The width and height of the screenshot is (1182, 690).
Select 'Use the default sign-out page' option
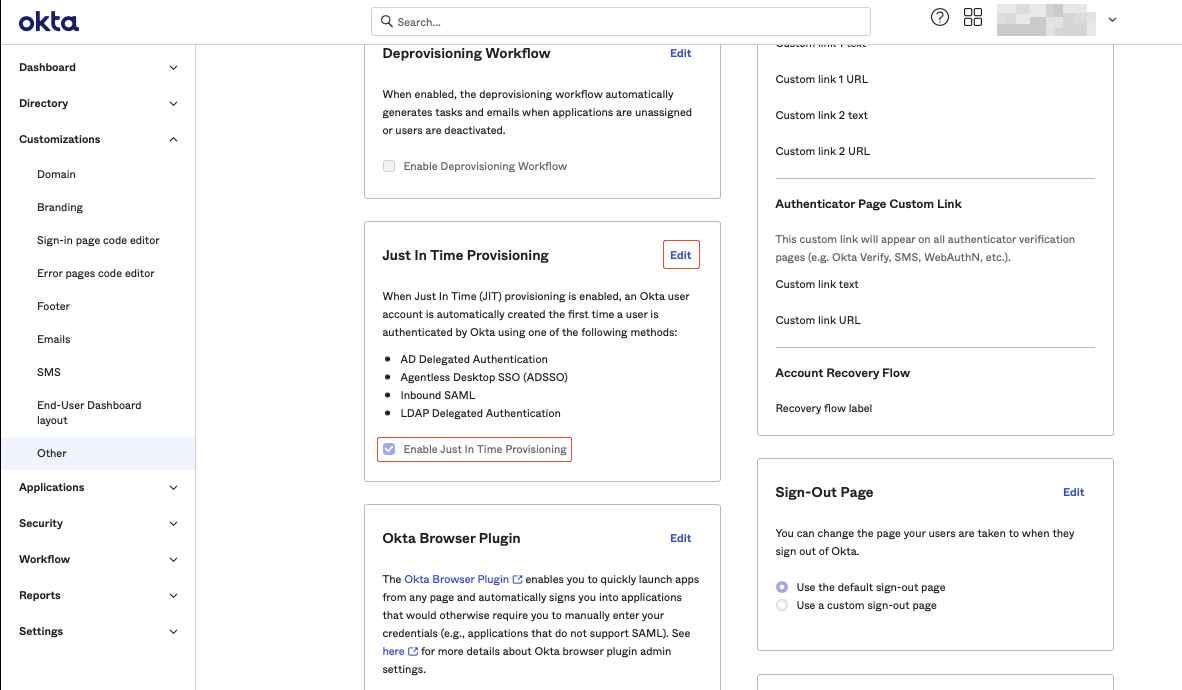tap(782, 587)
